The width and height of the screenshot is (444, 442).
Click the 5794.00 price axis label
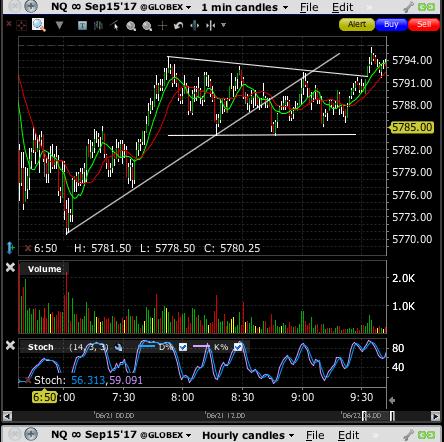pos(412,60)
